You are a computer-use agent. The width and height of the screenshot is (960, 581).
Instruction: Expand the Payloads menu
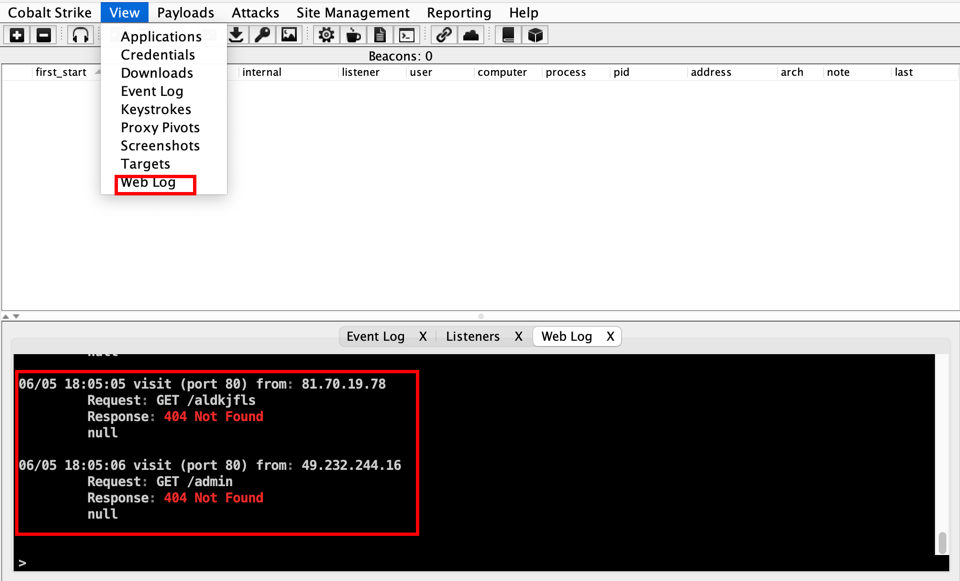coord(185,12)
